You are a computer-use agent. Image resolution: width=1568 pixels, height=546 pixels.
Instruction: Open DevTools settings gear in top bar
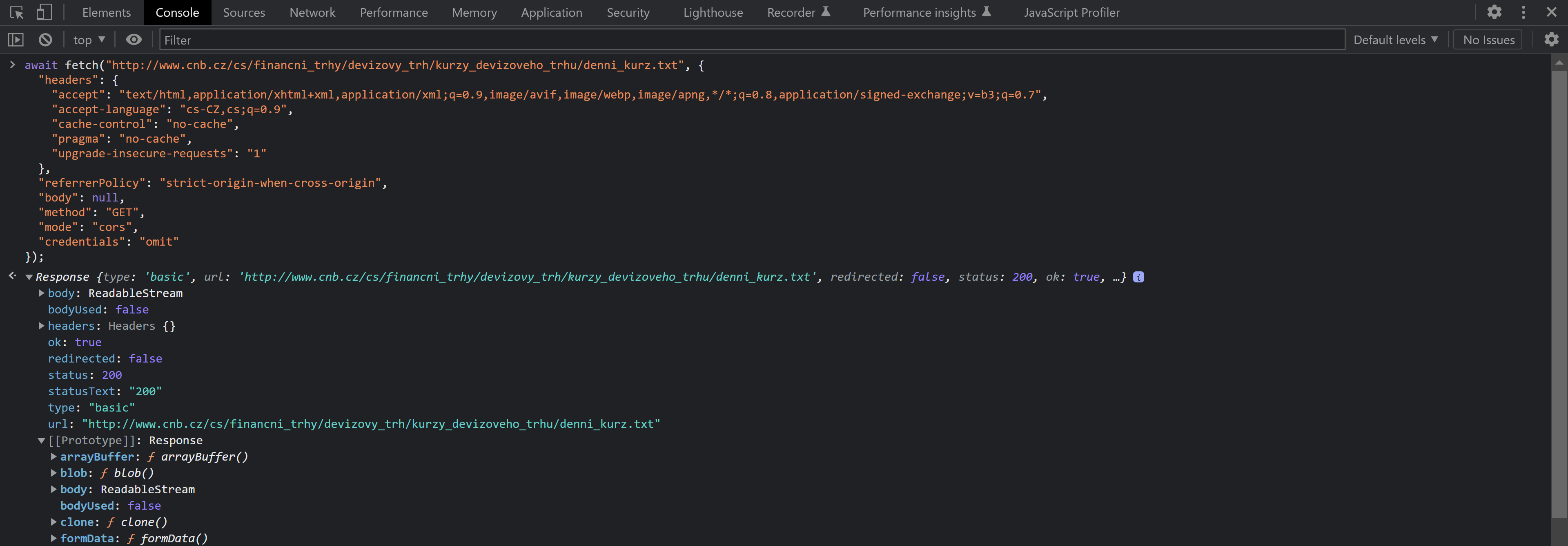[1494, 11]
